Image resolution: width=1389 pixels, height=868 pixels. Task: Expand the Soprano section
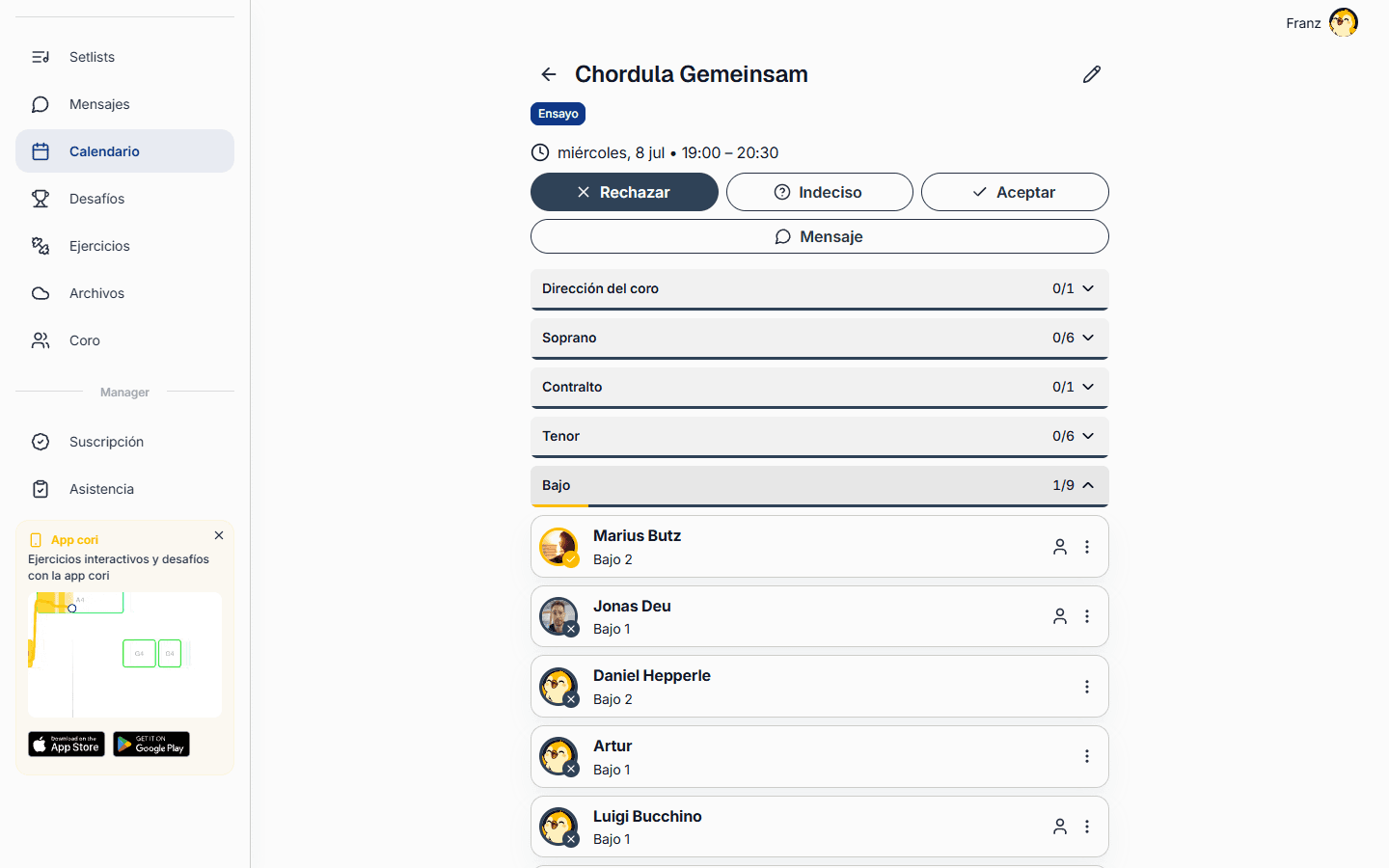[820, 339]
